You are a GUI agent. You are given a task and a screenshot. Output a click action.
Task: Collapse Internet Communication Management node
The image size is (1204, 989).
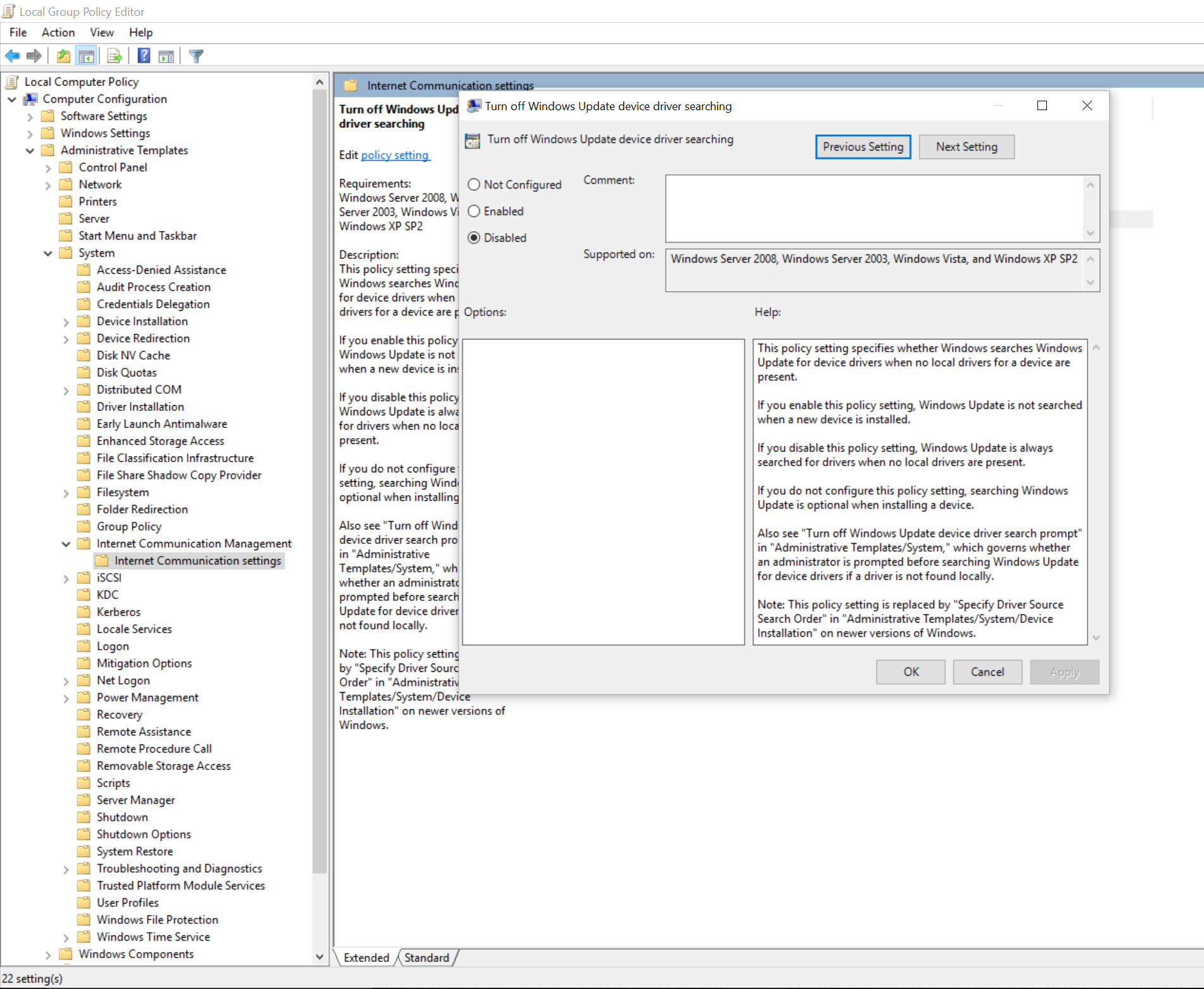[x=66, y=544]
